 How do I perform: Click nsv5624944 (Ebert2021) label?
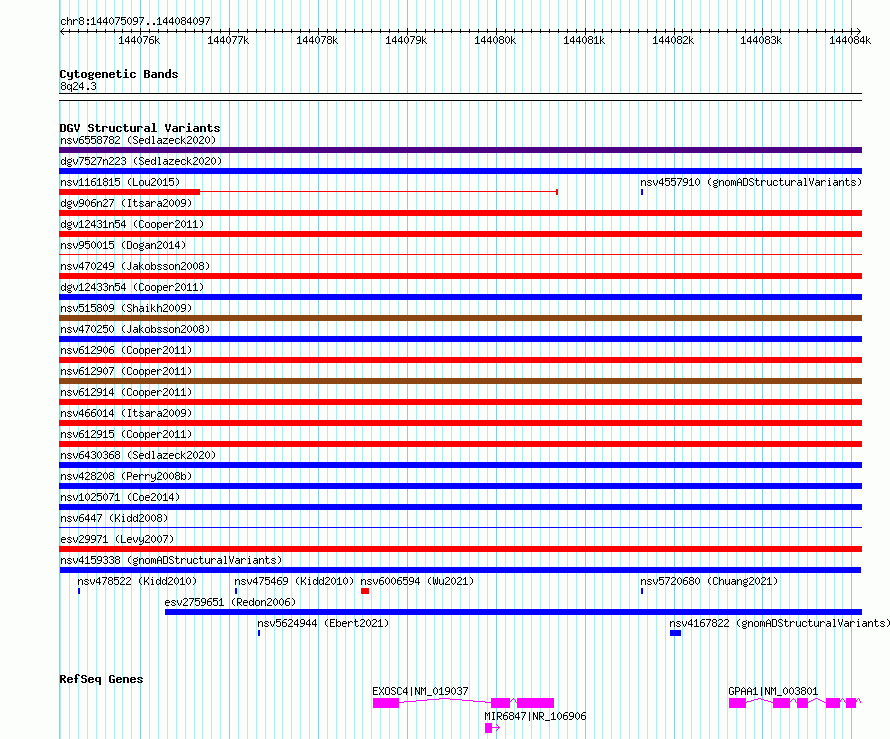pos(323,623)
